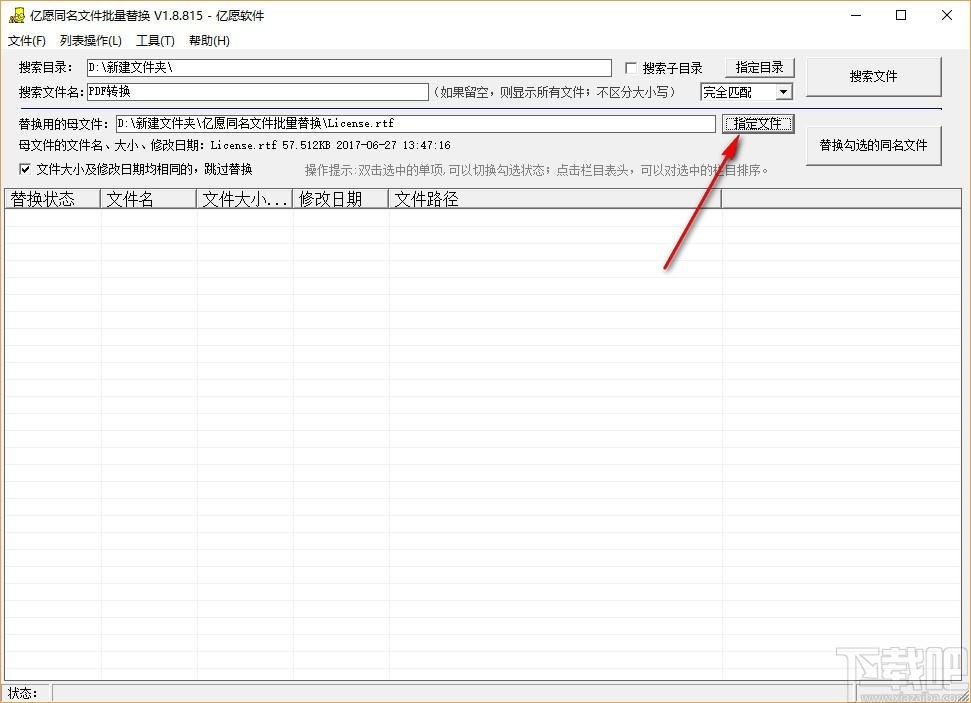This screenshot has height=703, width=971.
Task: Click the 搜索文件 button
Action: tap(873, 76)
